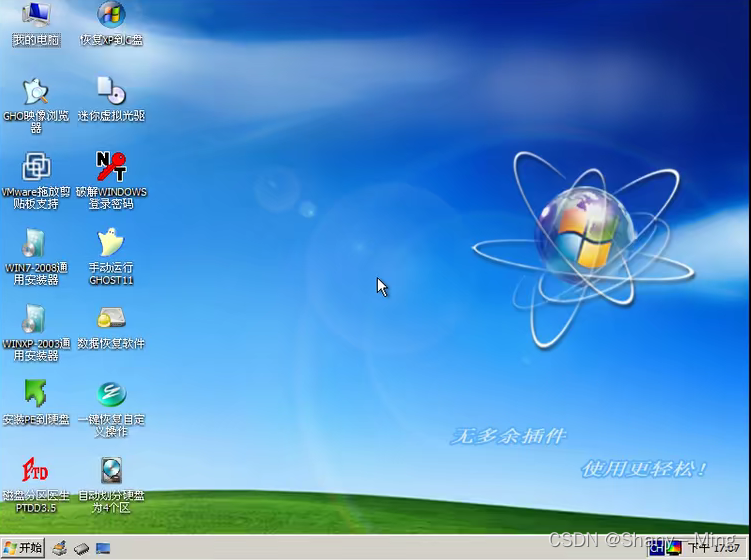Click the show desktop quick launch icon

[x=103, y=548]
